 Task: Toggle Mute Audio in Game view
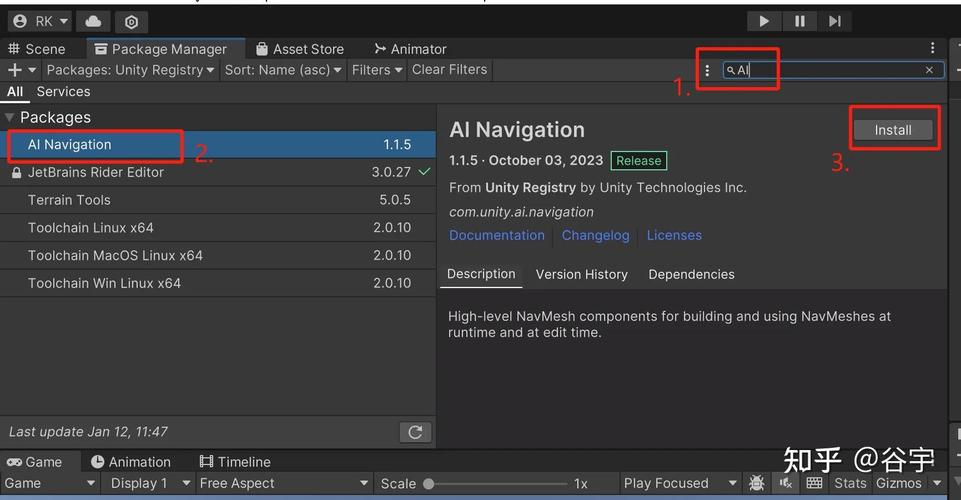pos(786,483)
